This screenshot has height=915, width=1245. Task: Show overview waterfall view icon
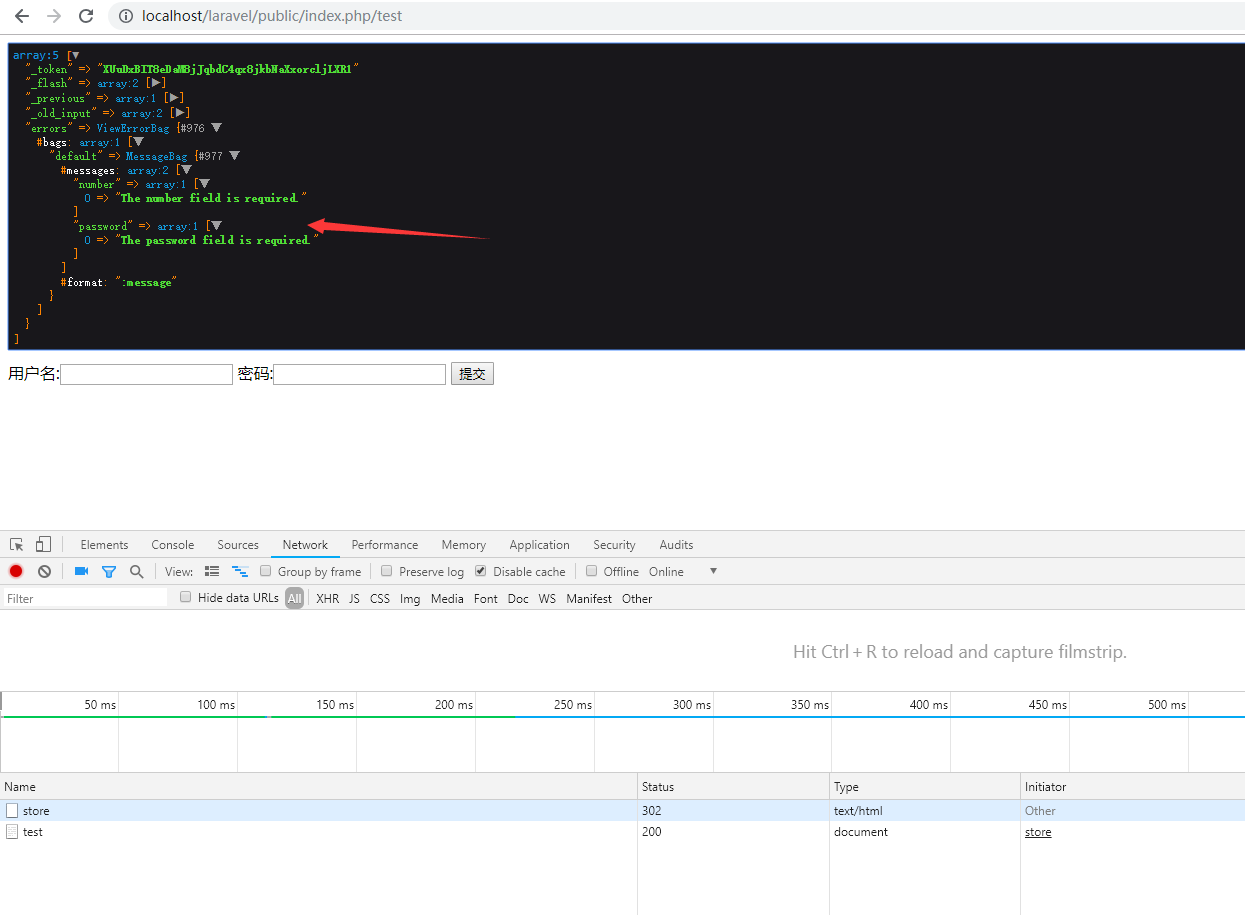click(240, 571)
